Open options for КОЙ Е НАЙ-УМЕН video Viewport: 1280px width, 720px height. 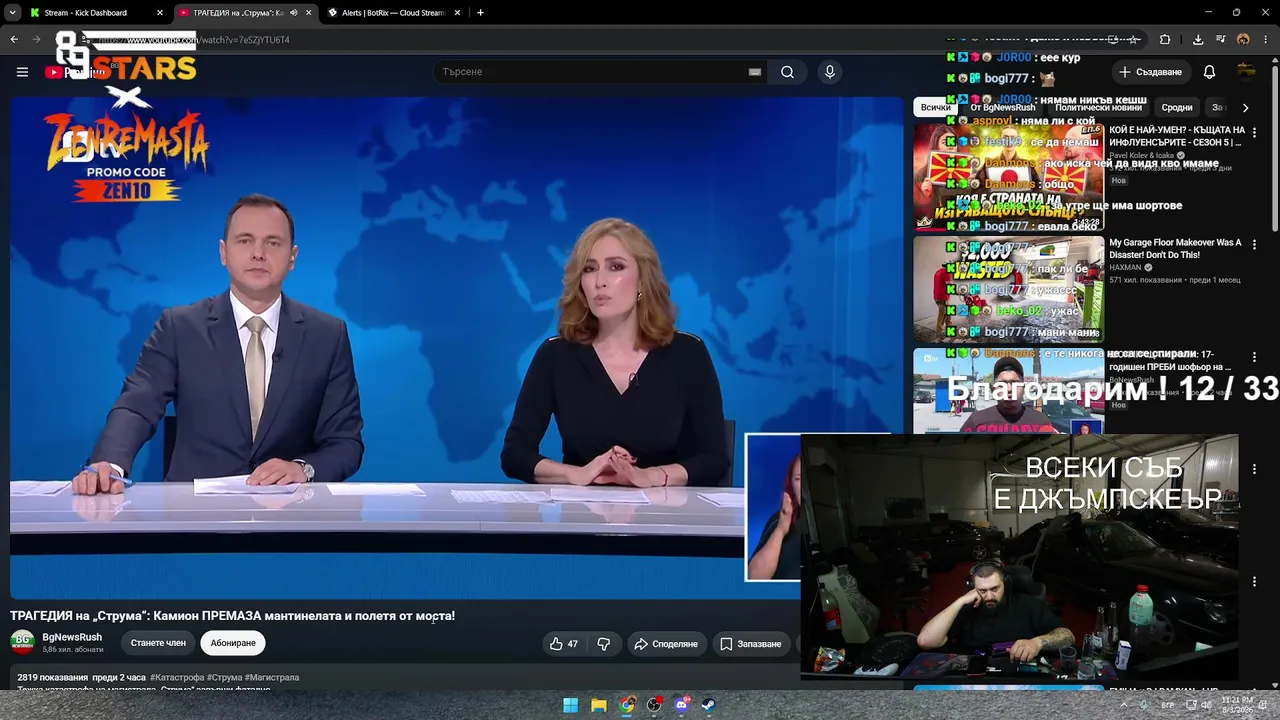click(x=1254, y=132)
